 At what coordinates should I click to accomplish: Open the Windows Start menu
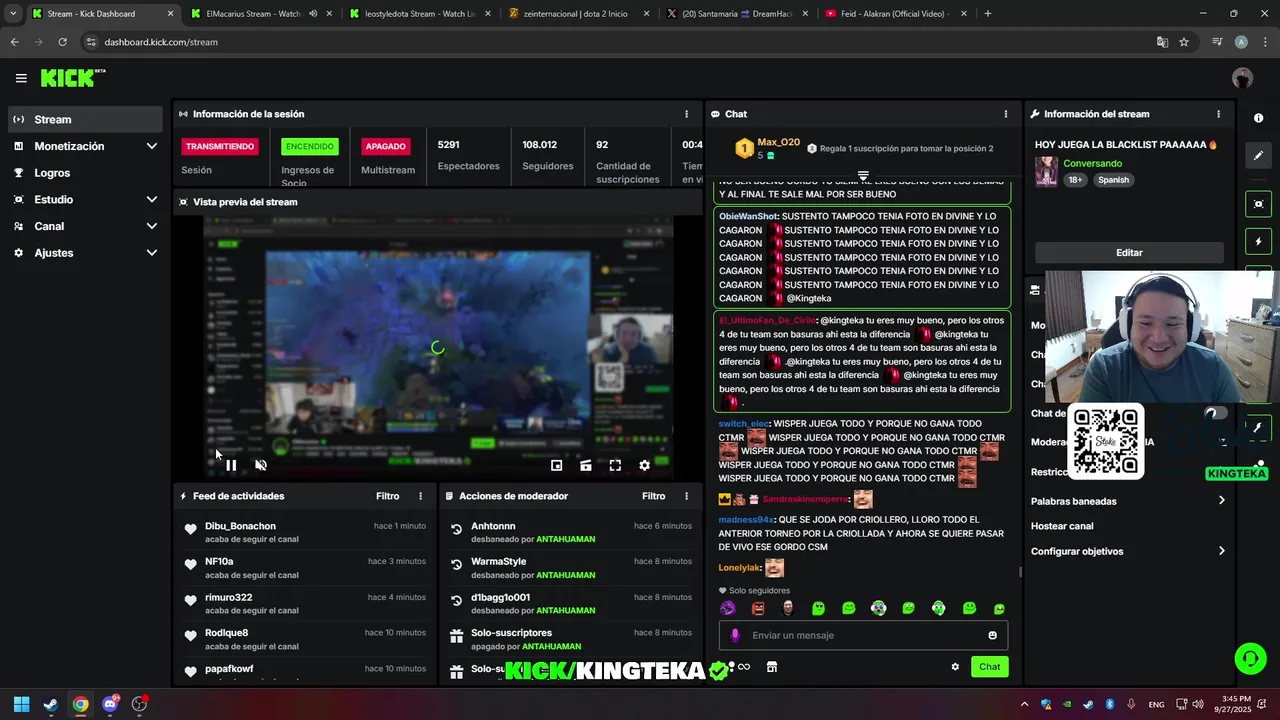click(x=21, y=704)
